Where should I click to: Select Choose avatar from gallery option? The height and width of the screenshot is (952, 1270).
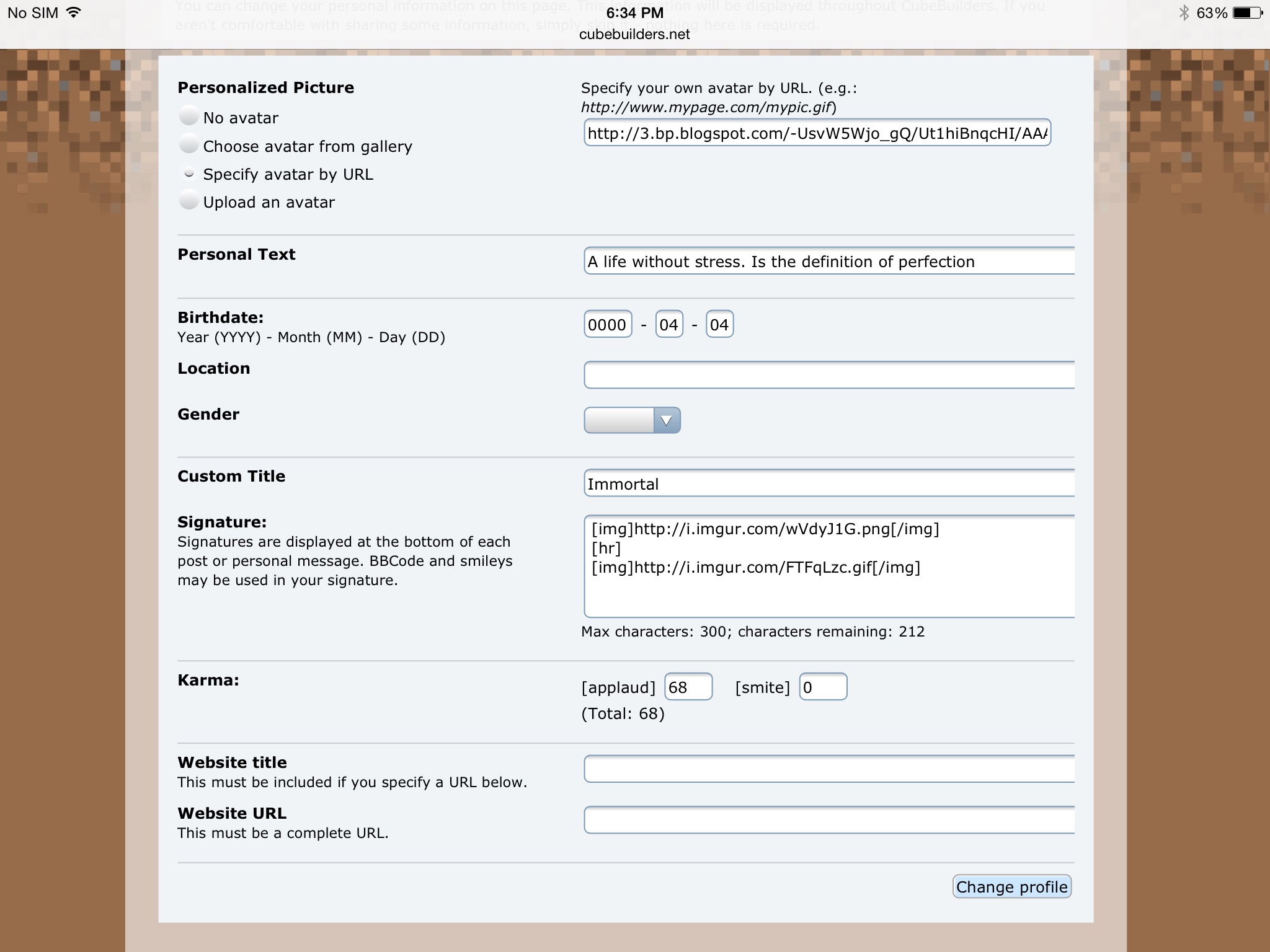(x=189, y=145)
